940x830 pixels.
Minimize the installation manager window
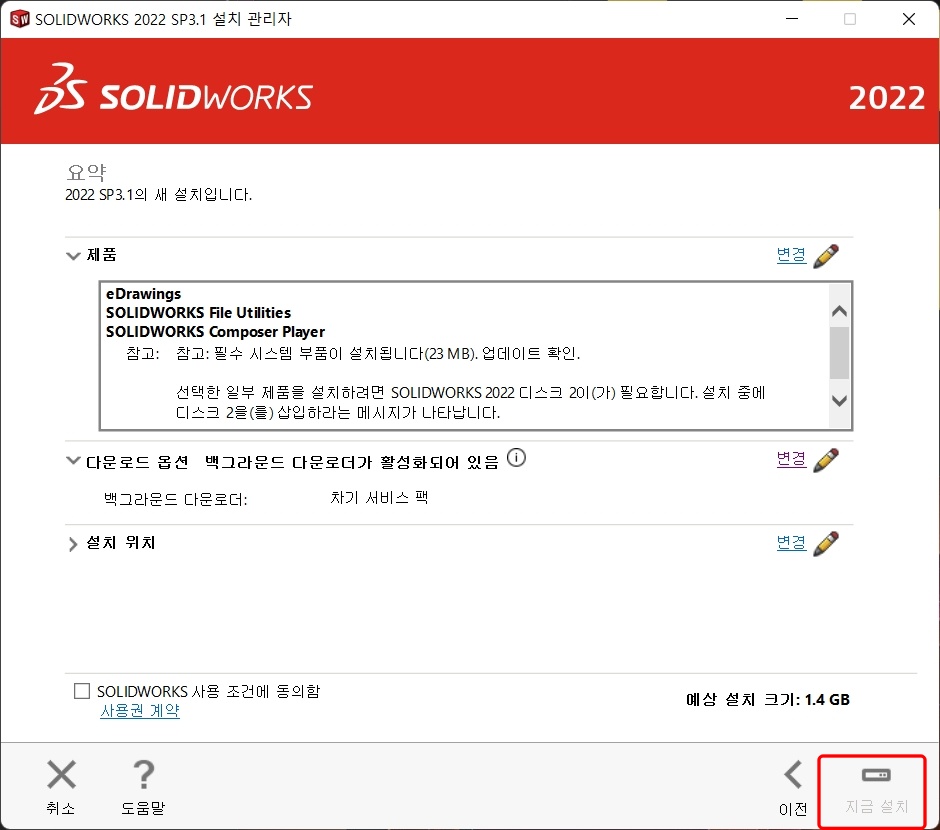[x=792, y=19]
